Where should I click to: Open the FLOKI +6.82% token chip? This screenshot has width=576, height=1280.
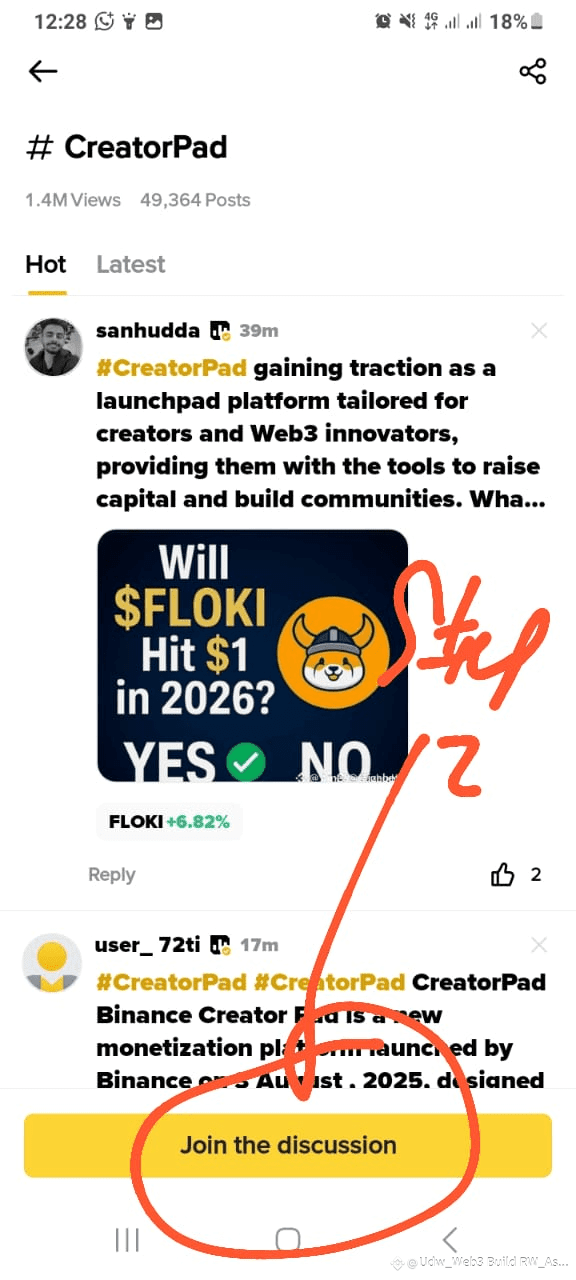170,822
